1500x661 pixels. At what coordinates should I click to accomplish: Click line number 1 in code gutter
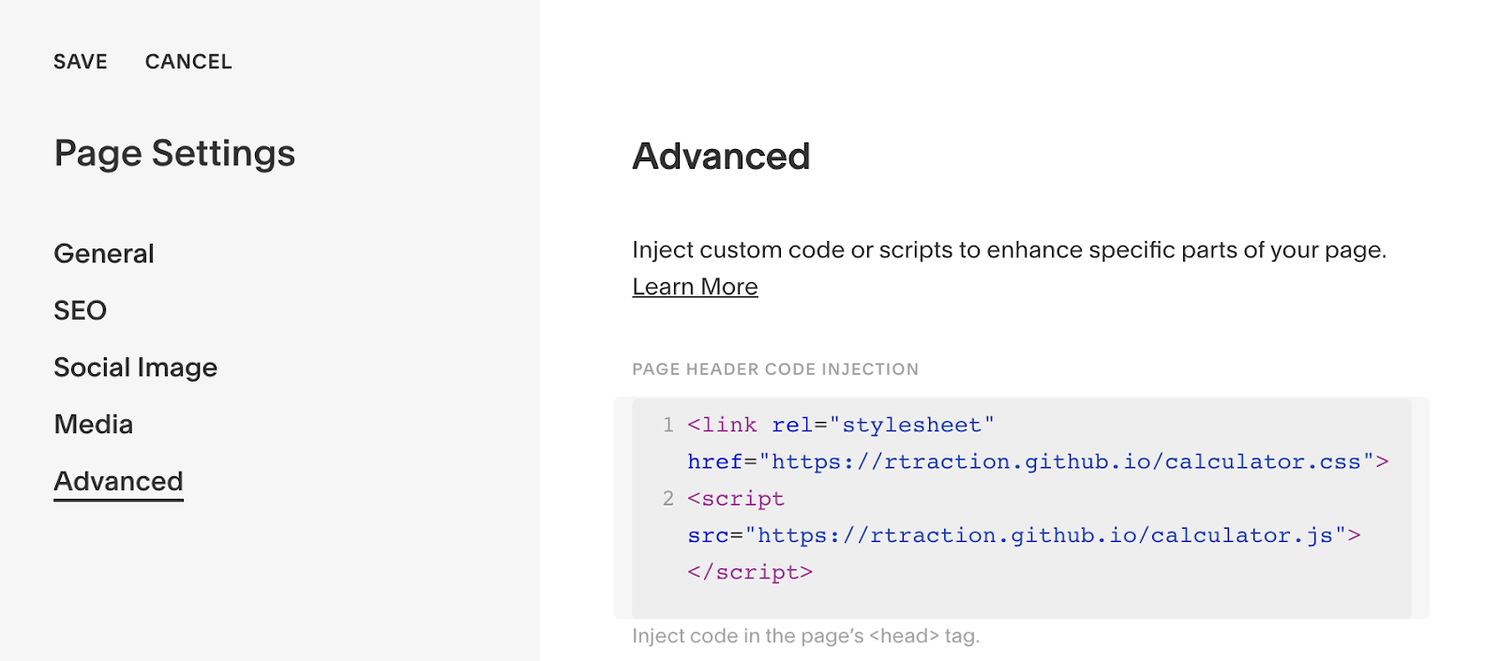click(668, 425)
